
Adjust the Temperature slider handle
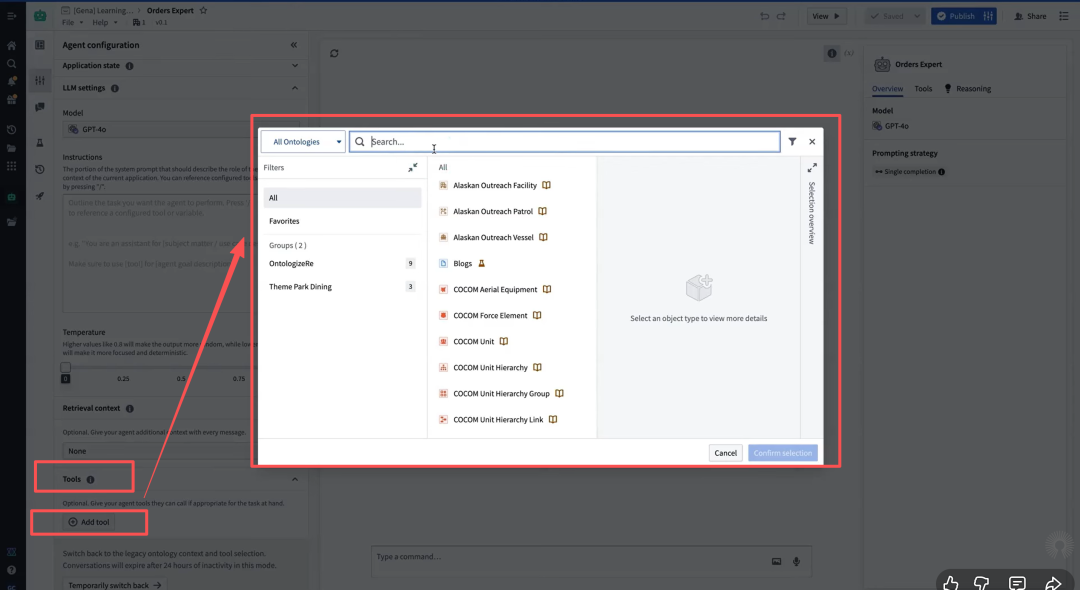click(65, 368)
